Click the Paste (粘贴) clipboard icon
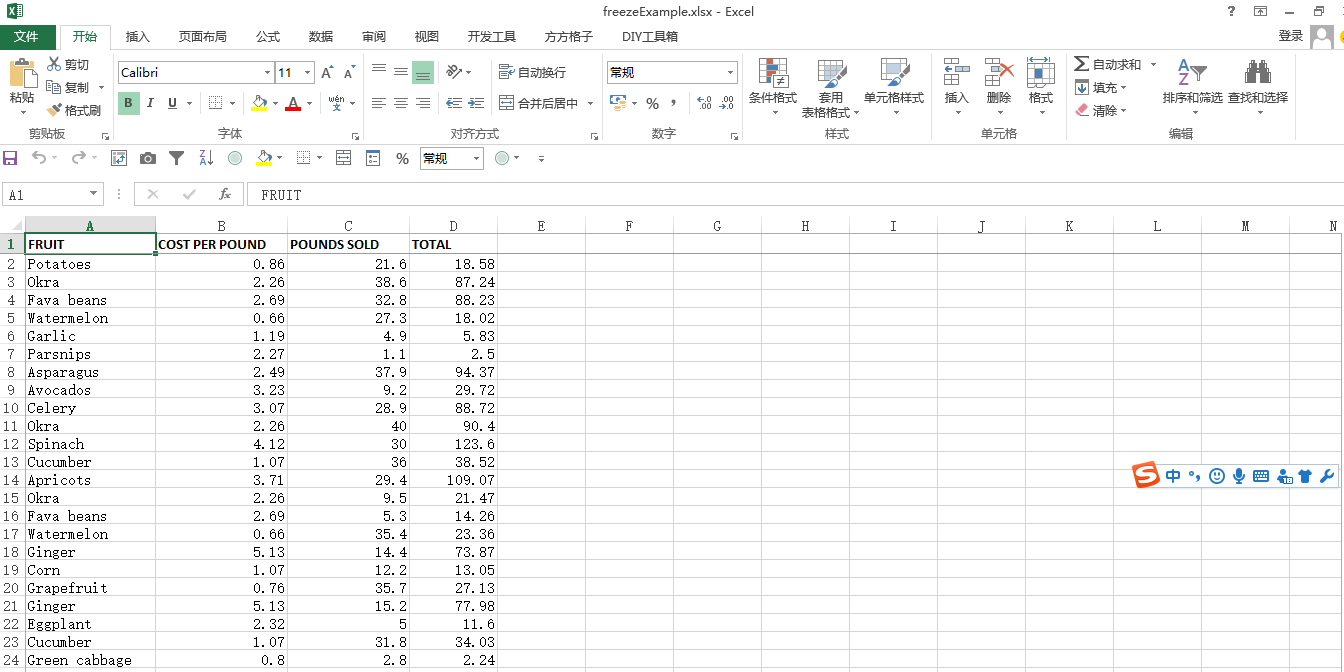 pyautogui.click(x=21, y=74)
